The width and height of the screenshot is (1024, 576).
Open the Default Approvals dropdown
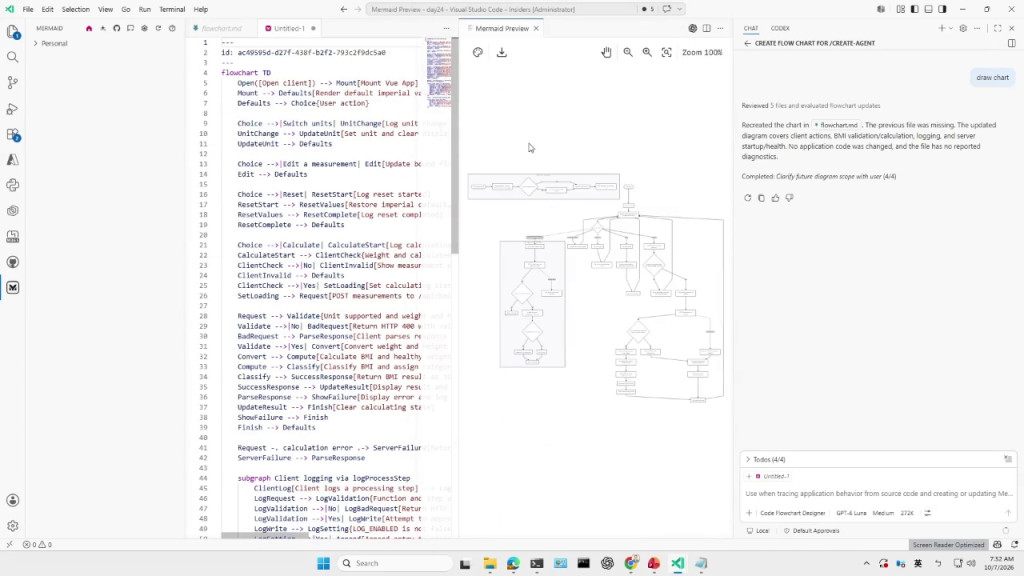click(811, 531)
